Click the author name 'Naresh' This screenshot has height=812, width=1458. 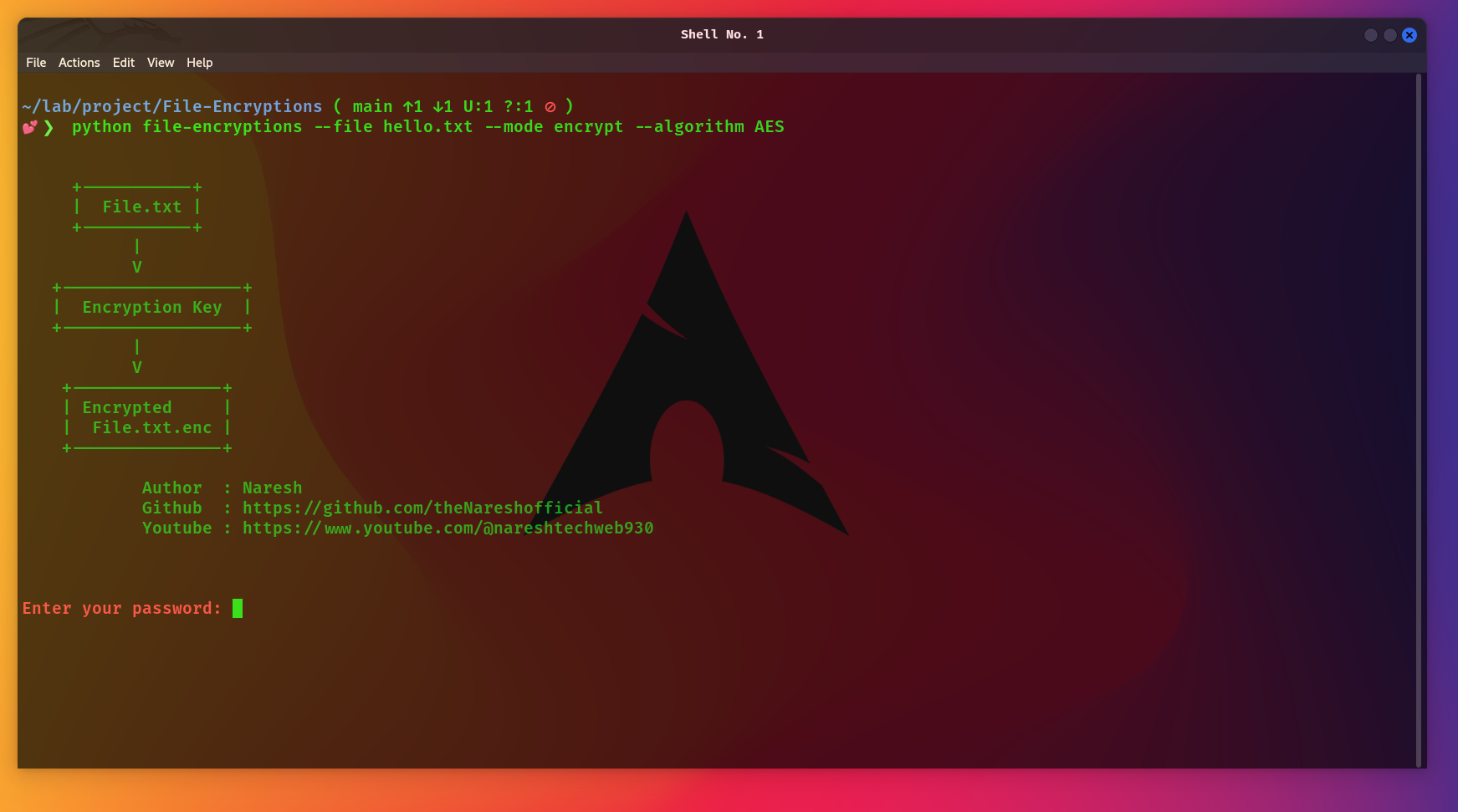coord(272,488)
